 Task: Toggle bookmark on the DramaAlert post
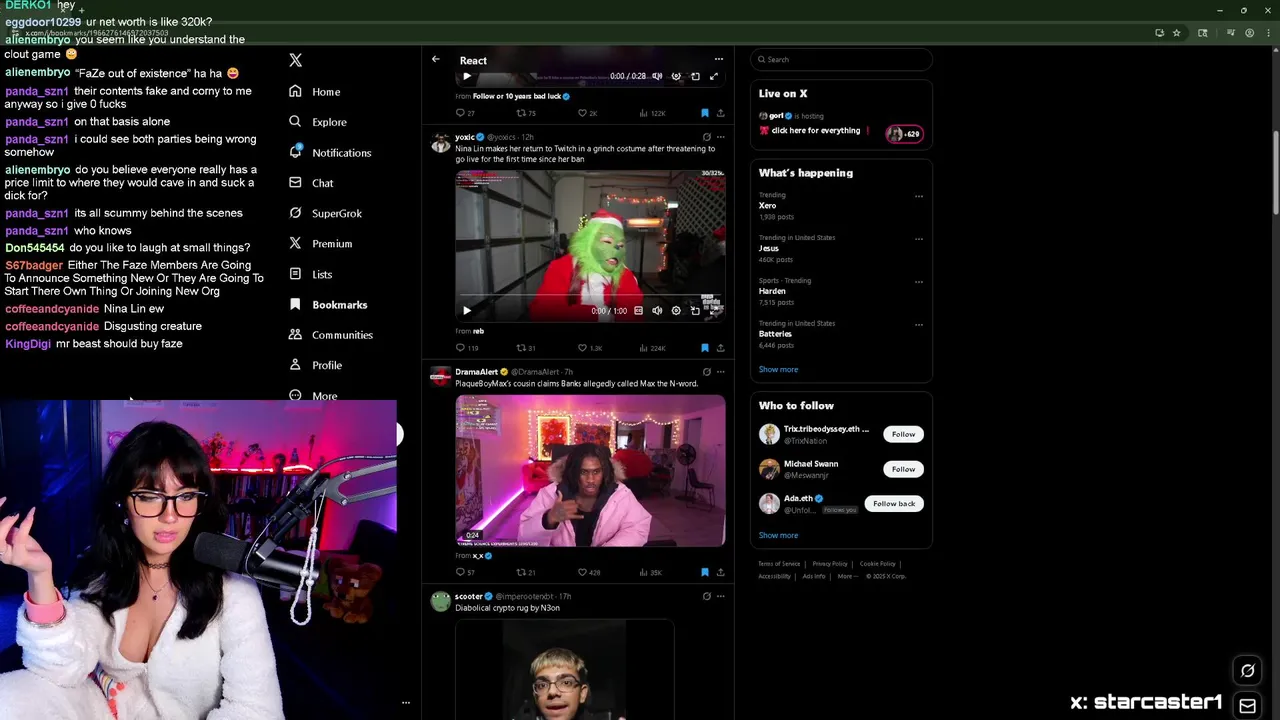[704, 572]
